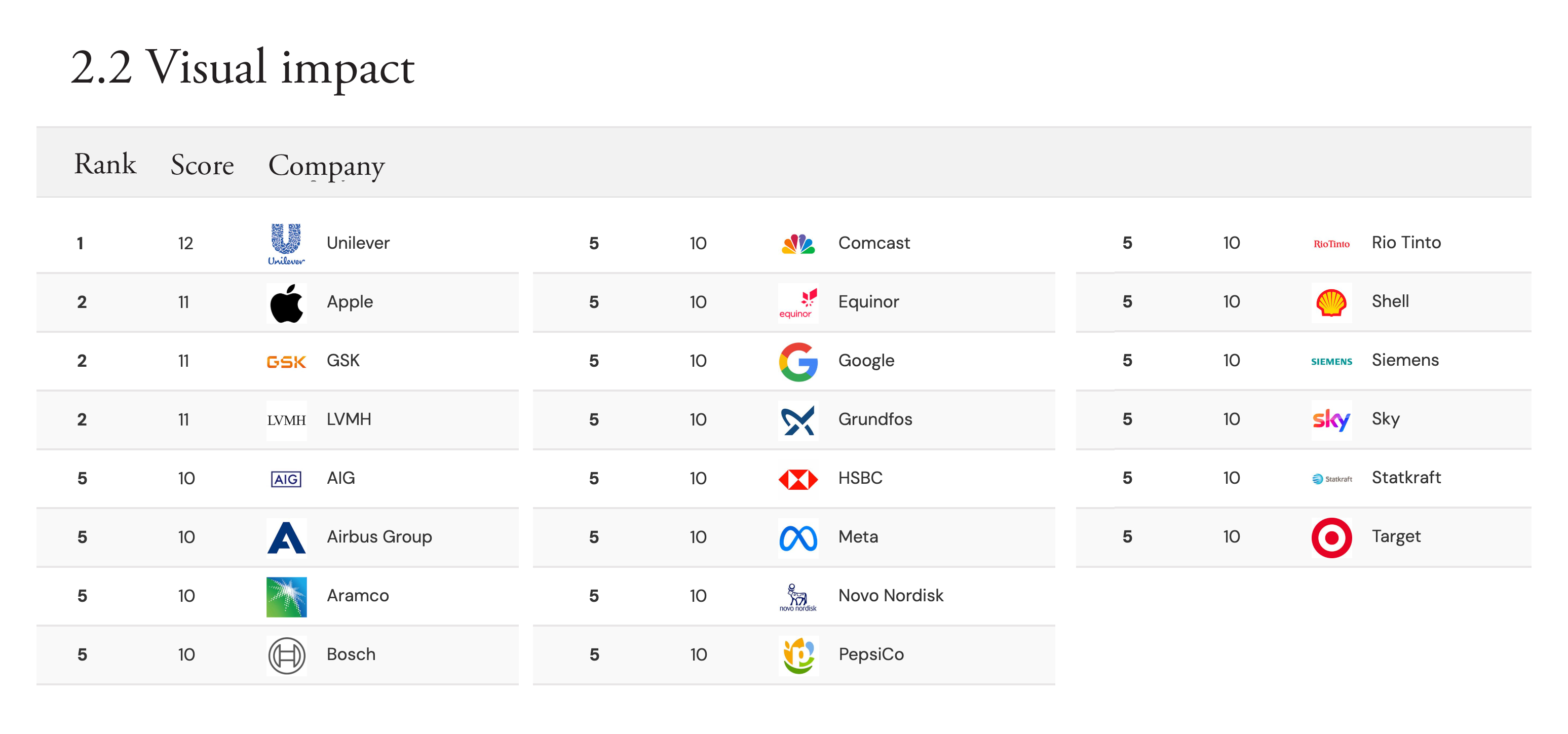This screenshot has height=734, width=1568.
Task: Click the PepsiCo logo
Action: pos(798,655)
